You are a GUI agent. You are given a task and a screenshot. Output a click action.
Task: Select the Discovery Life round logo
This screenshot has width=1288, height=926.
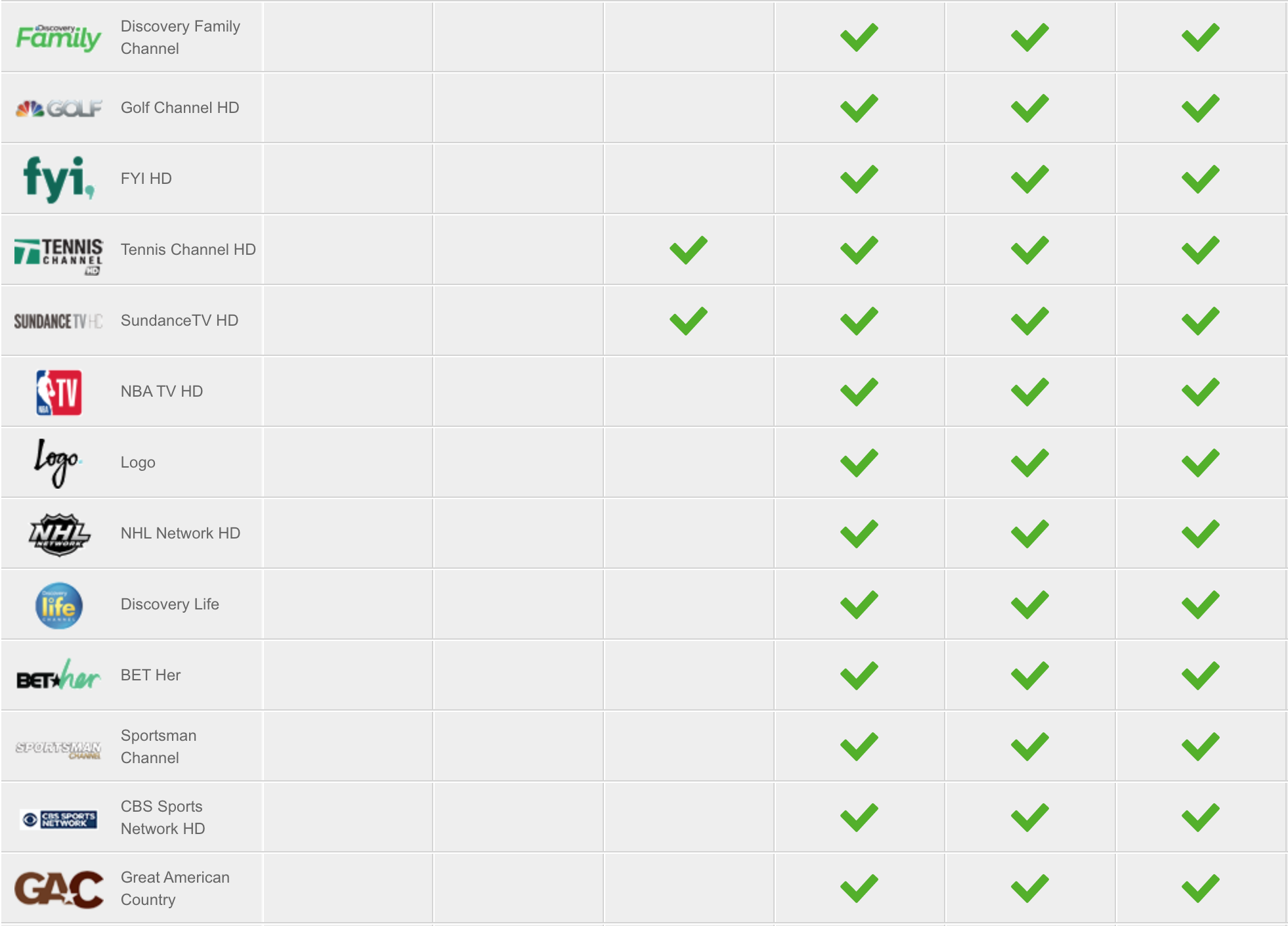[58, 606]
